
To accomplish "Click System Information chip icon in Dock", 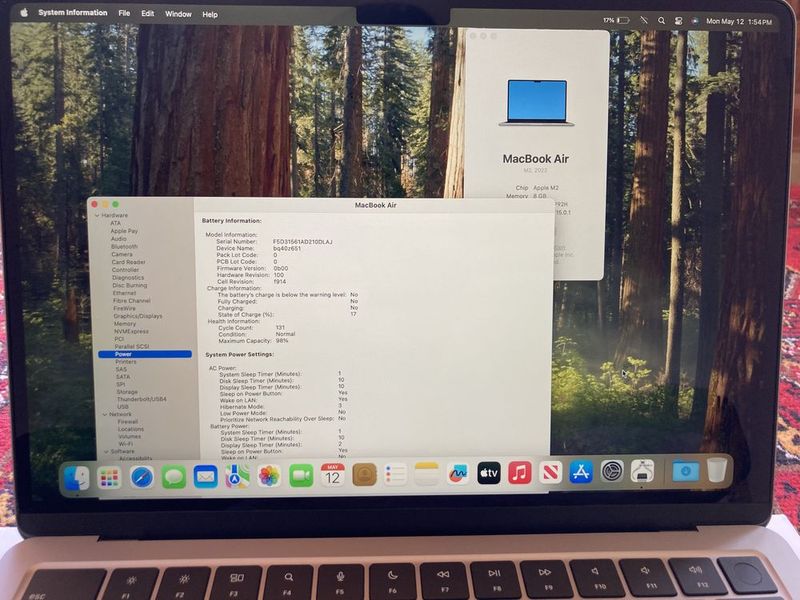I will (x=642, y=471).
